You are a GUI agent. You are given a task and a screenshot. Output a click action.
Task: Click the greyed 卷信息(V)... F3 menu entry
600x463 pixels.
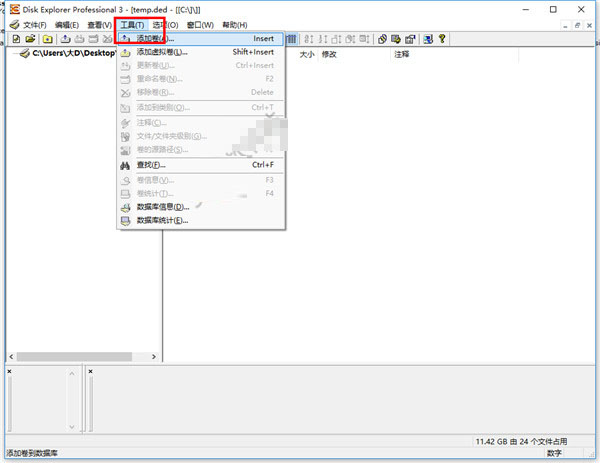pos(201,180)
